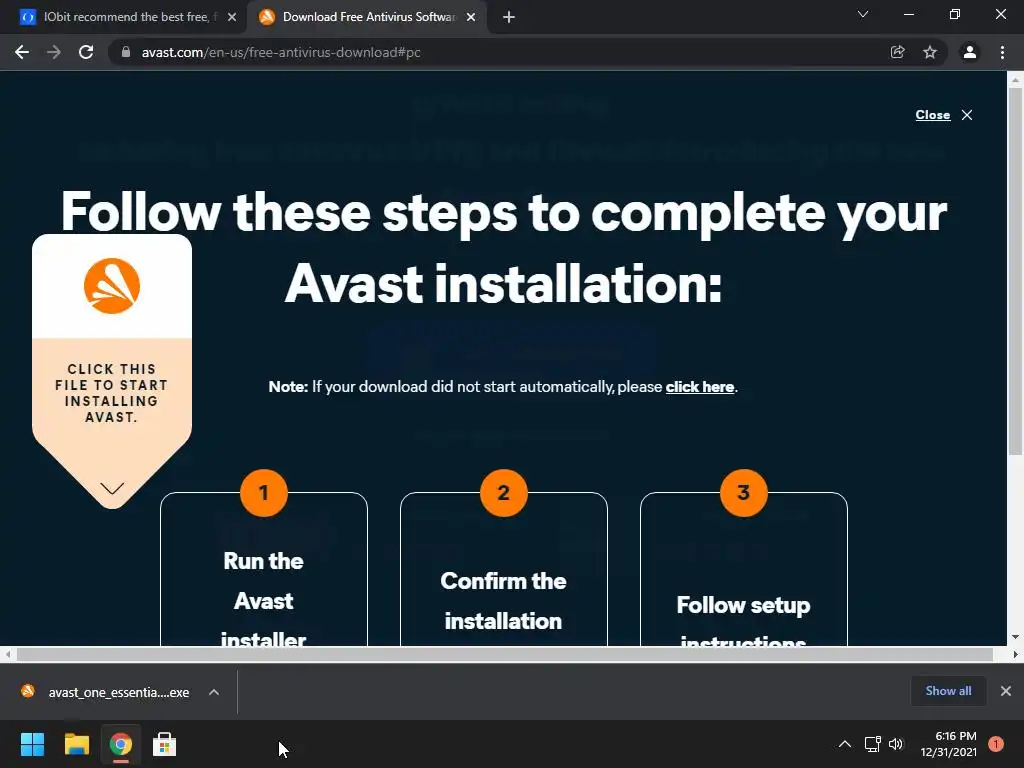This screenshot has height=768, width=1024.
Task: Click the 'Confirm the installation' step text
Action: point(504,601)
